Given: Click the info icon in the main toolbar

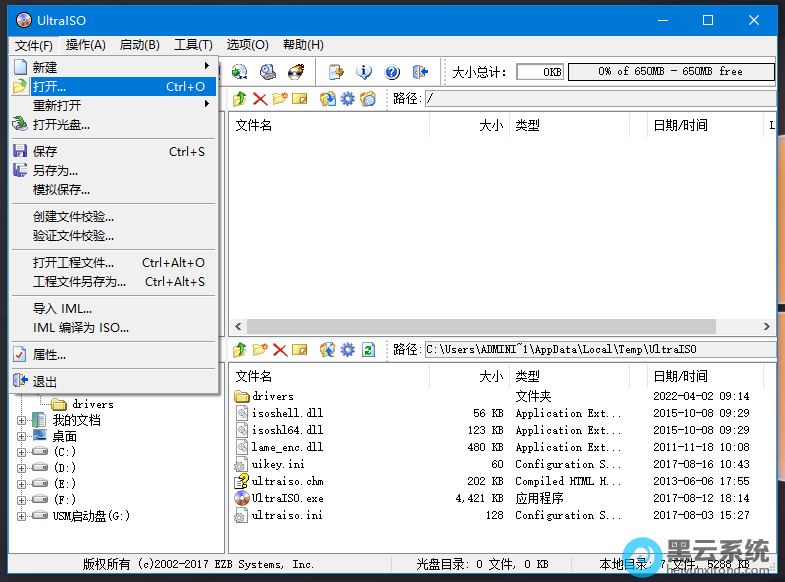Looking at the screenshot, I should (x=364, y=72).
